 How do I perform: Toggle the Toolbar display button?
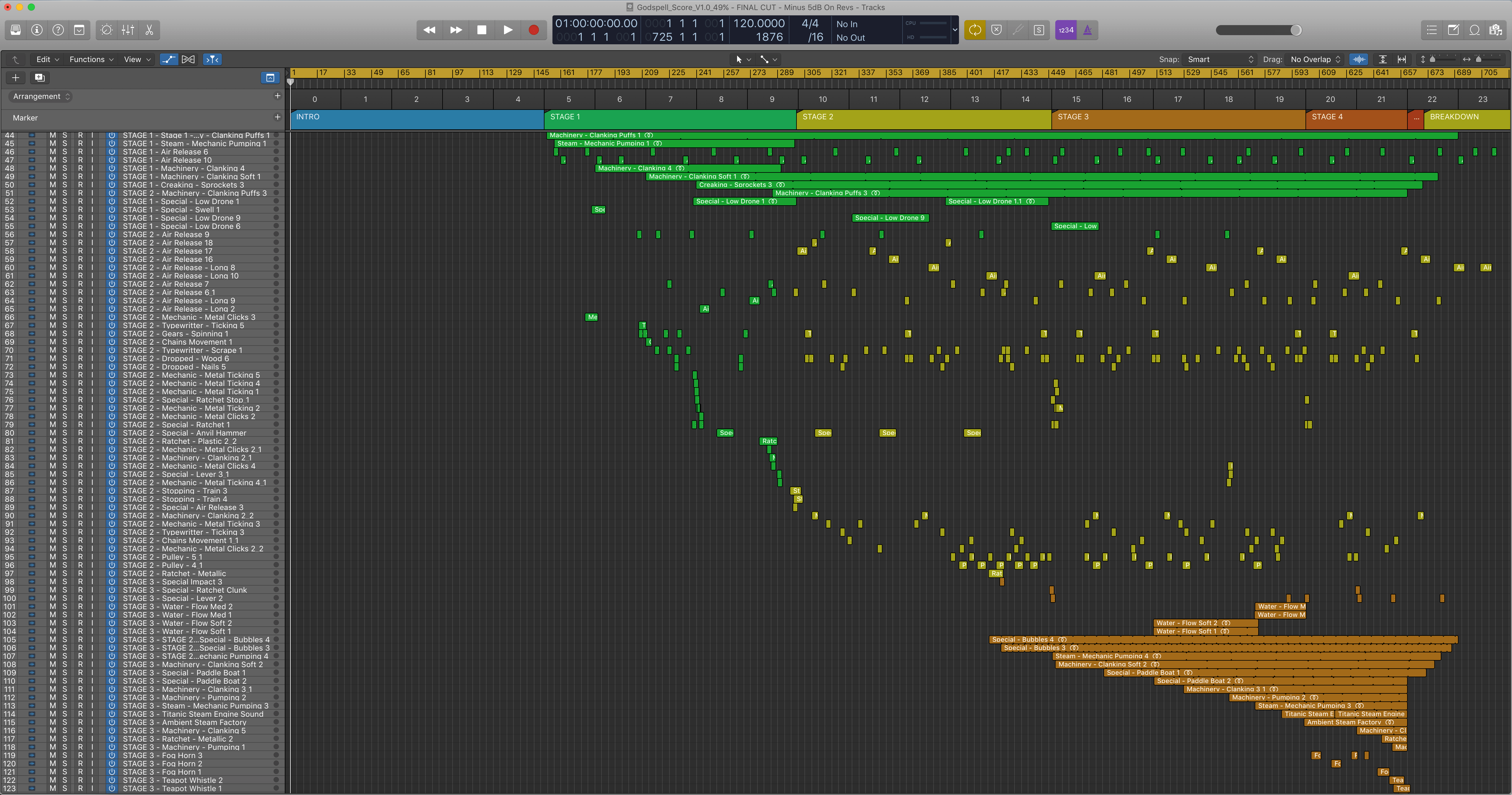(79, 30)
